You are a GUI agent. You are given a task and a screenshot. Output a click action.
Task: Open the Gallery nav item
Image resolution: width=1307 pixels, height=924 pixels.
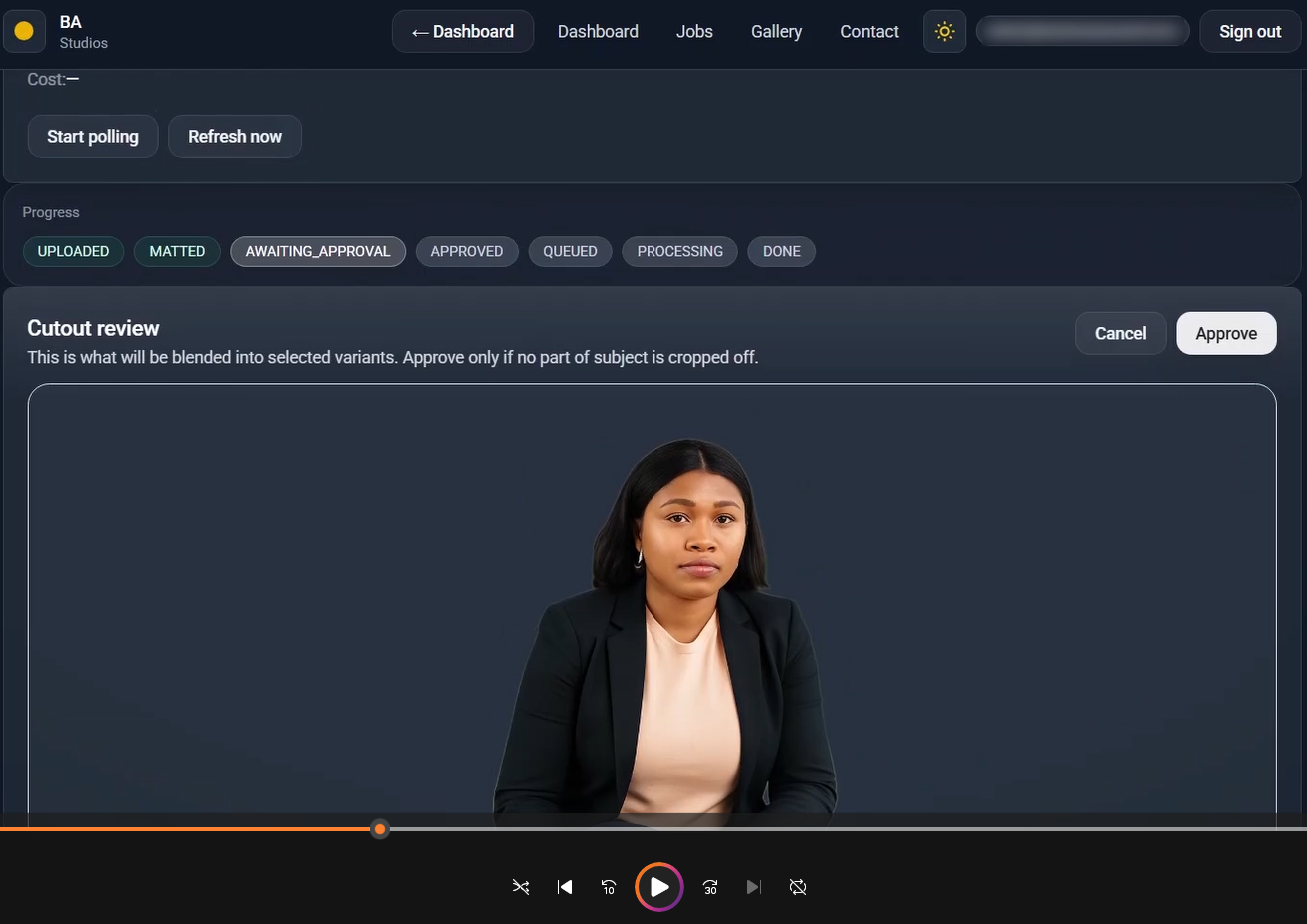coord(776,31)
